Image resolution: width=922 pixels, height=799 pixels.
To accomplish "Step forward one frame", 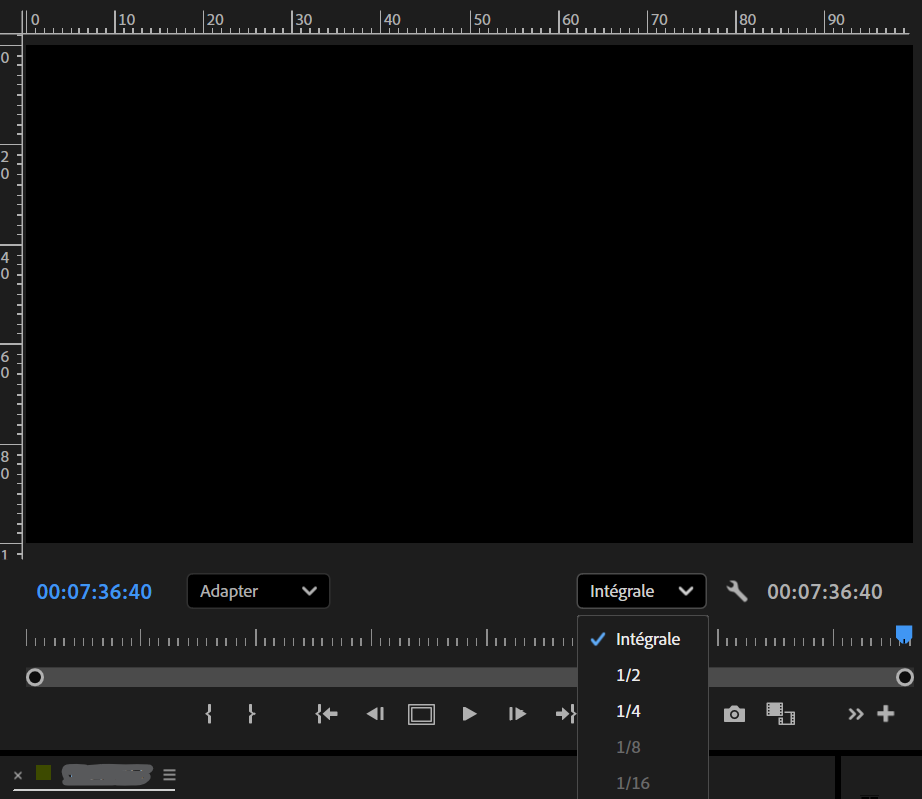I will pyautogui.click(x=517, y=714).
